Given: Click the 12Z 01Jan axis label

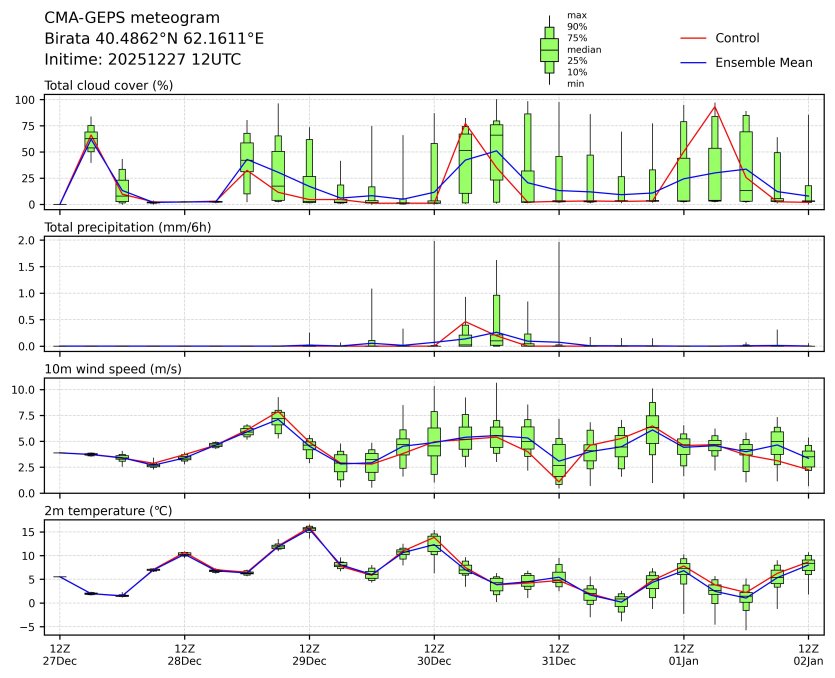Looking at the screenshot, I should (683, 655).
